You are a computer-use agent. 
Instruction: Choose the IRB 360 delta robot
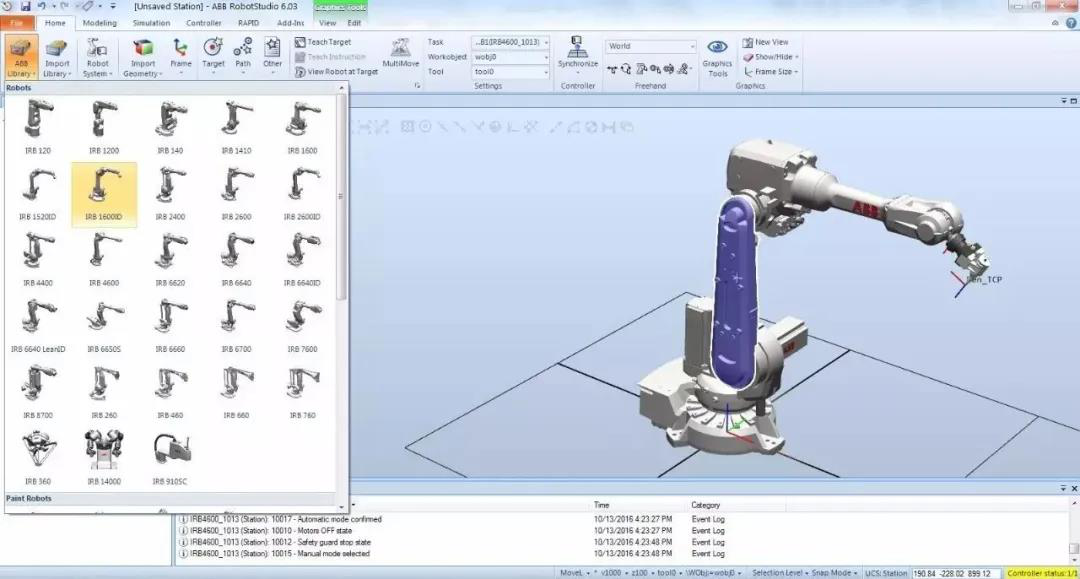pyautogui.click(x=37, y=454)
